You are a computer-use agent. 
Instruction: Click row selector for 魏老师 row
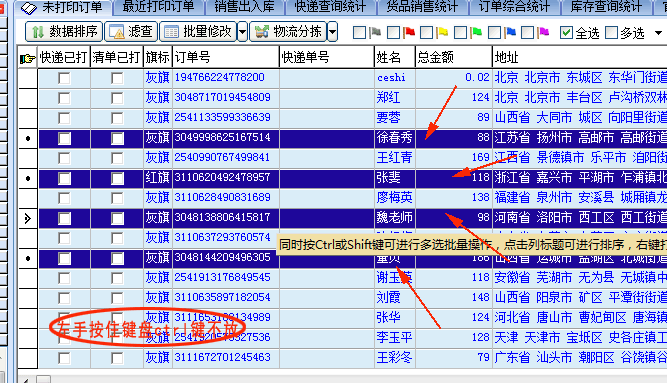coord(28,218)
